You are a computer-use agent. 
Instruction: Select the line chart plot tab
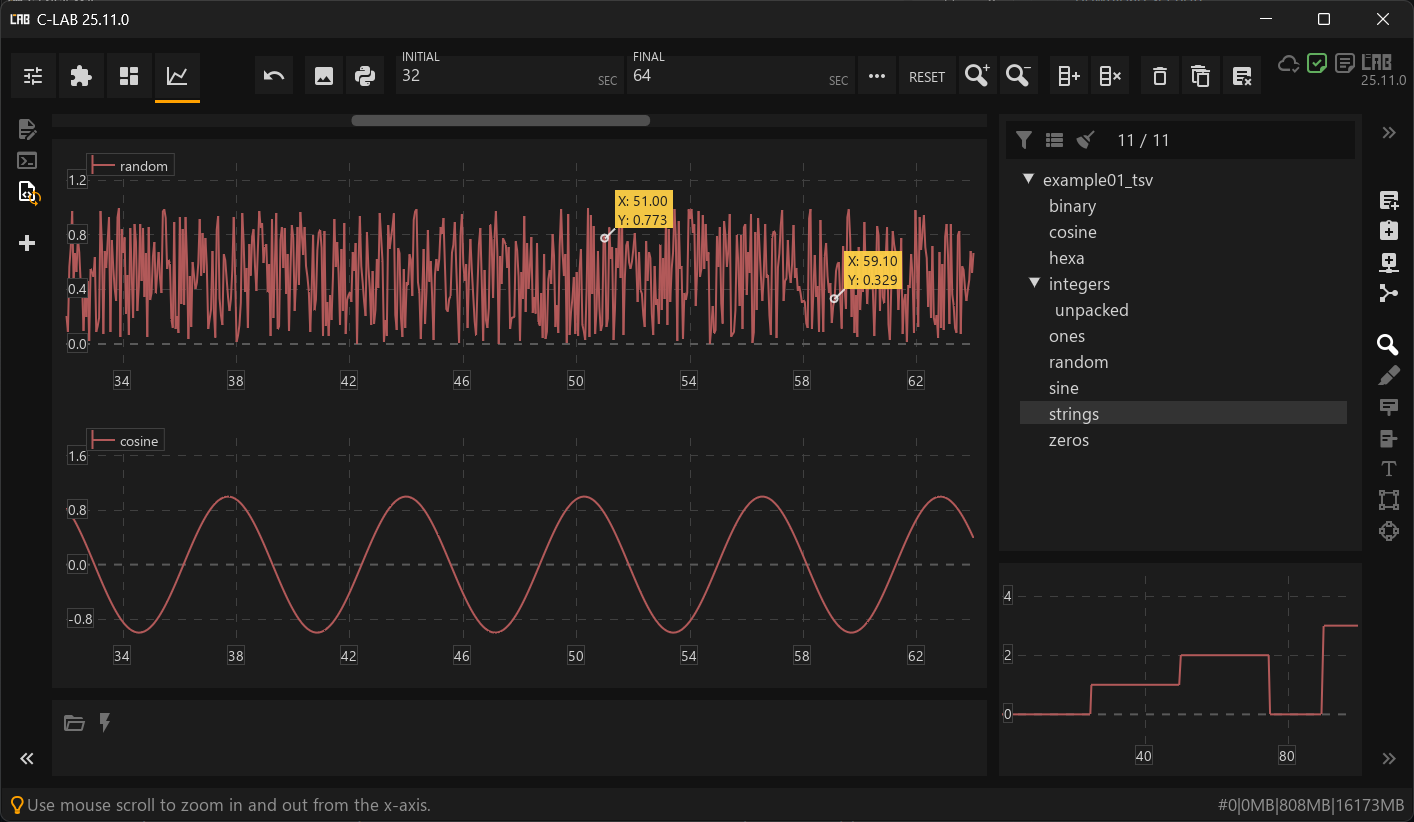(177, 76)
